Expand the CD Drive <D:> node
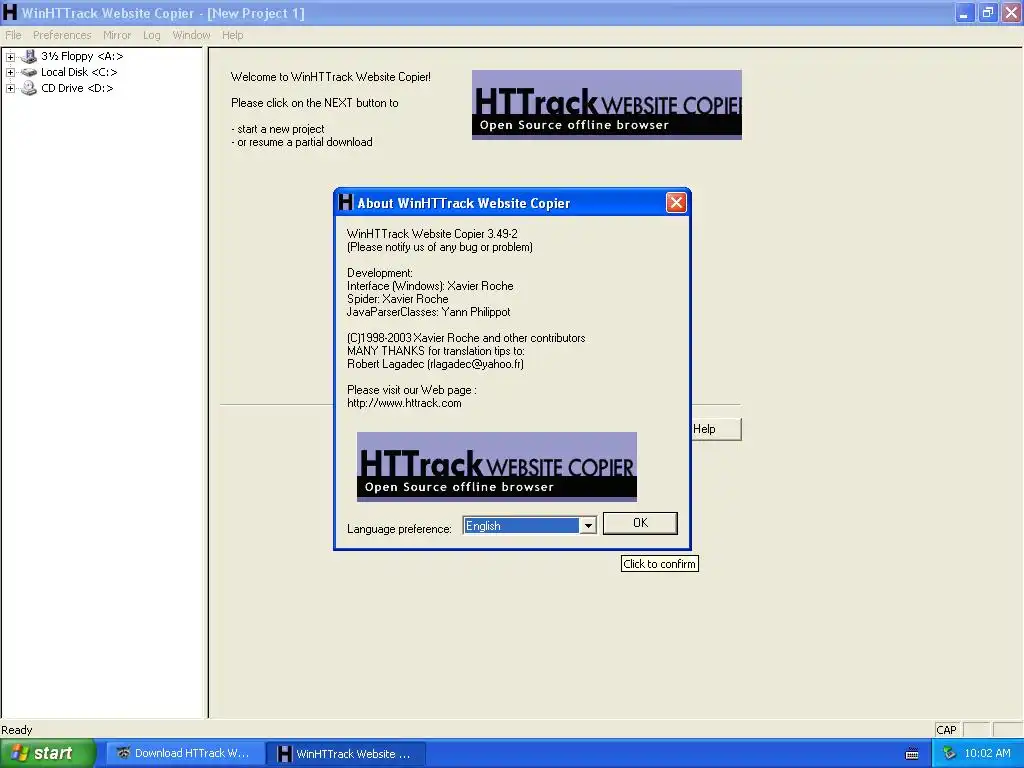This screenshot has width=1024, height=768. pyautogui.click(x=10, y=88)
